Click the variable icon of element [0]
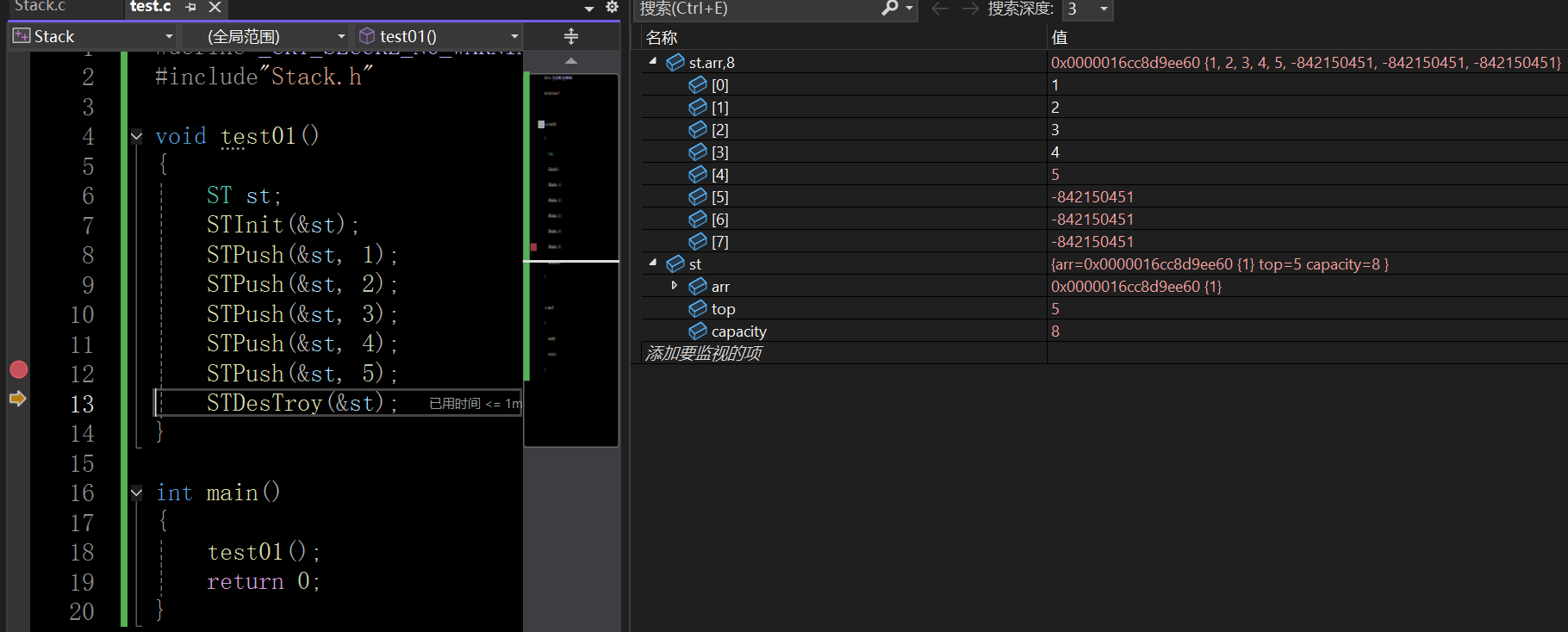This screenshot has height=632, width=1568. coord(698,84)
